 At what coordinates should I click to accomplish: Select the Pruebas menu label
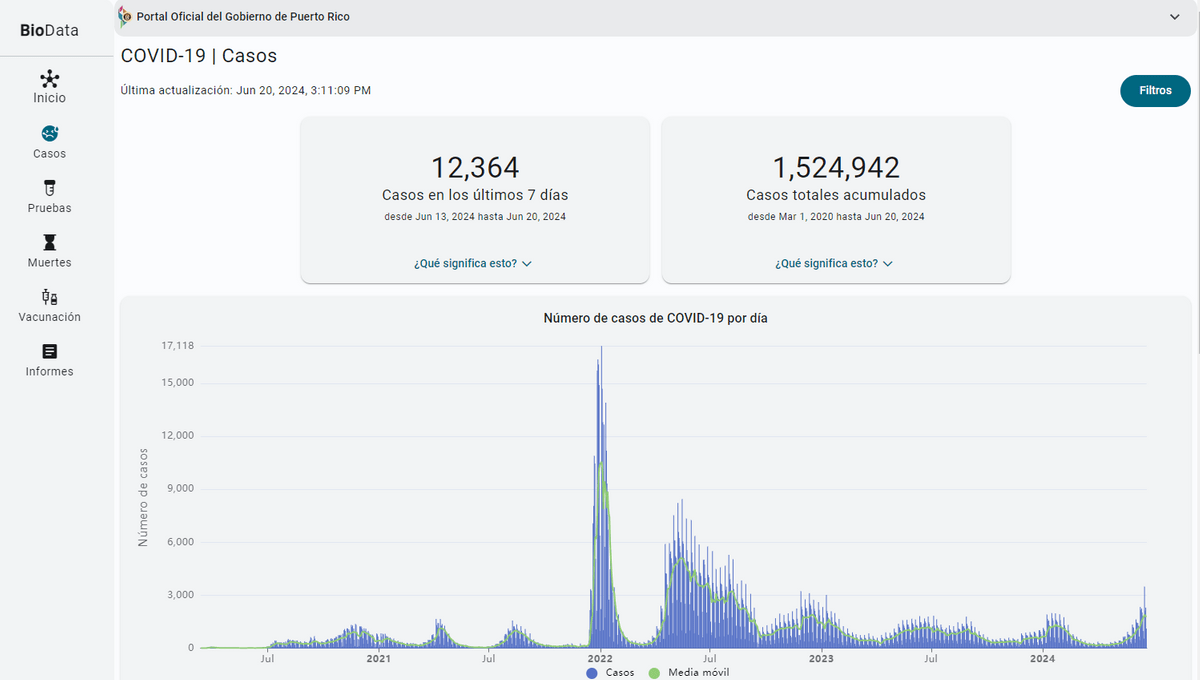pos(50,209)
